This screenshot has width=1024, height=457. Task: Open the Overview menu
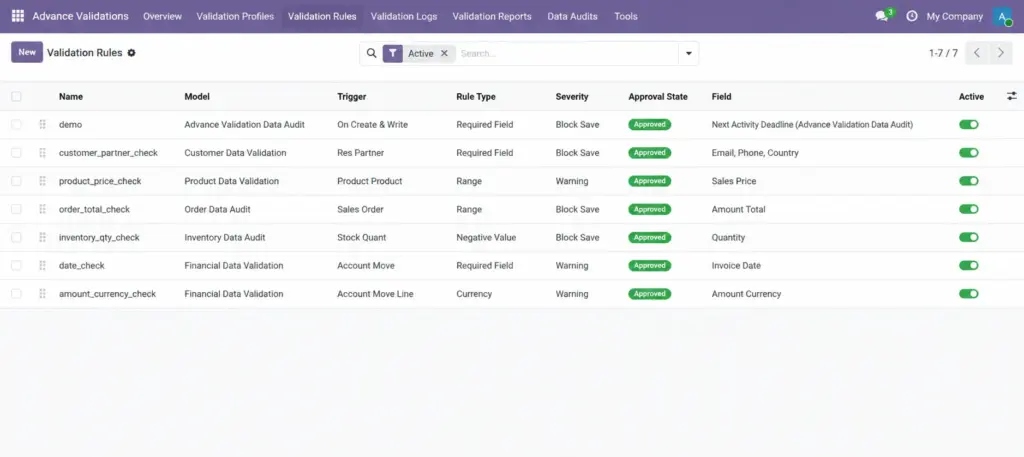click(163, 16)
